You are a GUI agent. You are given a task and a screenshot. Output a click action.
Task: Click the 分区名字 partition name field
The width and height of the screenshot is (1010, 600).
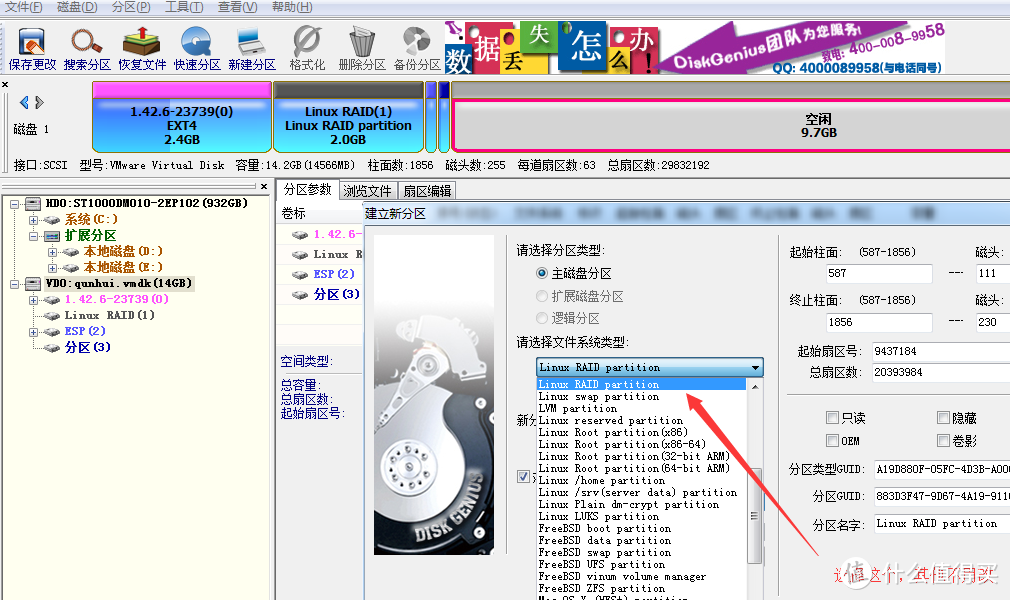pyautogui.click(x=942, y=524)
